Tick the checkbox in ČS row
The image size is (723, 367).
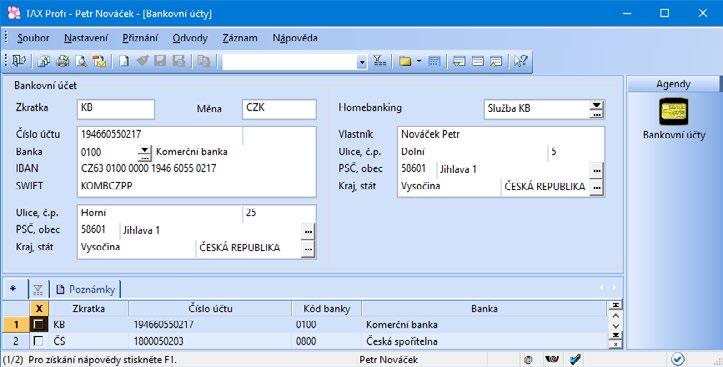click(39, 341)
